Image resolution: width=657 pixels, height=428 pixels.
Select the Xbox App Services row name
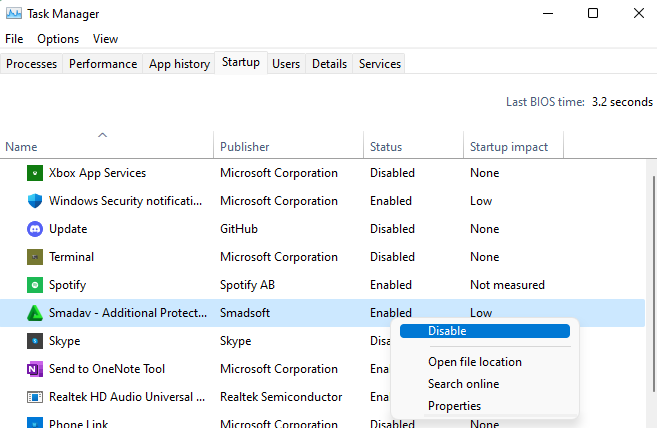(97, 173)
